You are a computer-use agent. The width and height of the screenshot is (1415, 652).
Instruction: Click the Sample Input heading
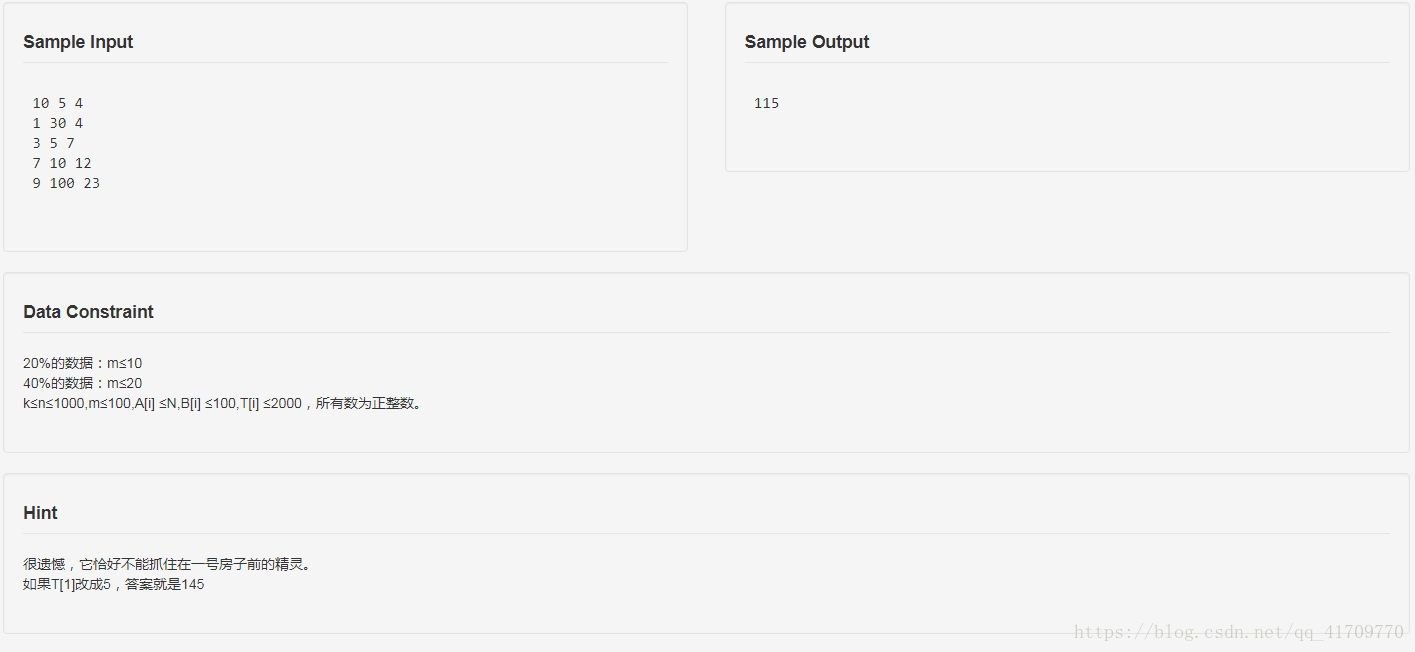(x=78, y=42)
